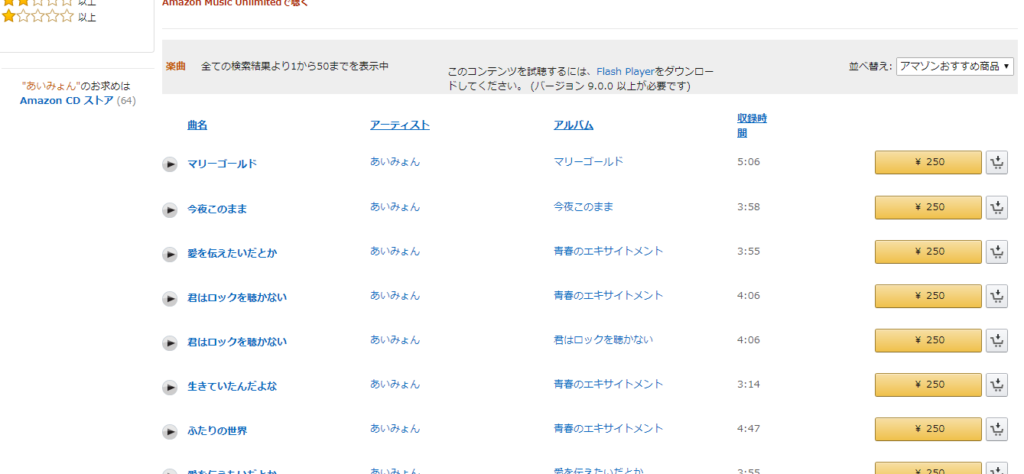Open 青春のエキサイトメント album in ふたりの世界 row
This screenshot has width=1024, height=474.
(x=608, y=429)
